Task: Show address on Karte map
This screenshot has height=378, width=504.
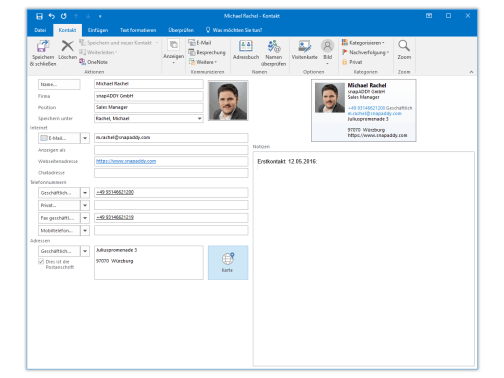Action: coord(228,262)
